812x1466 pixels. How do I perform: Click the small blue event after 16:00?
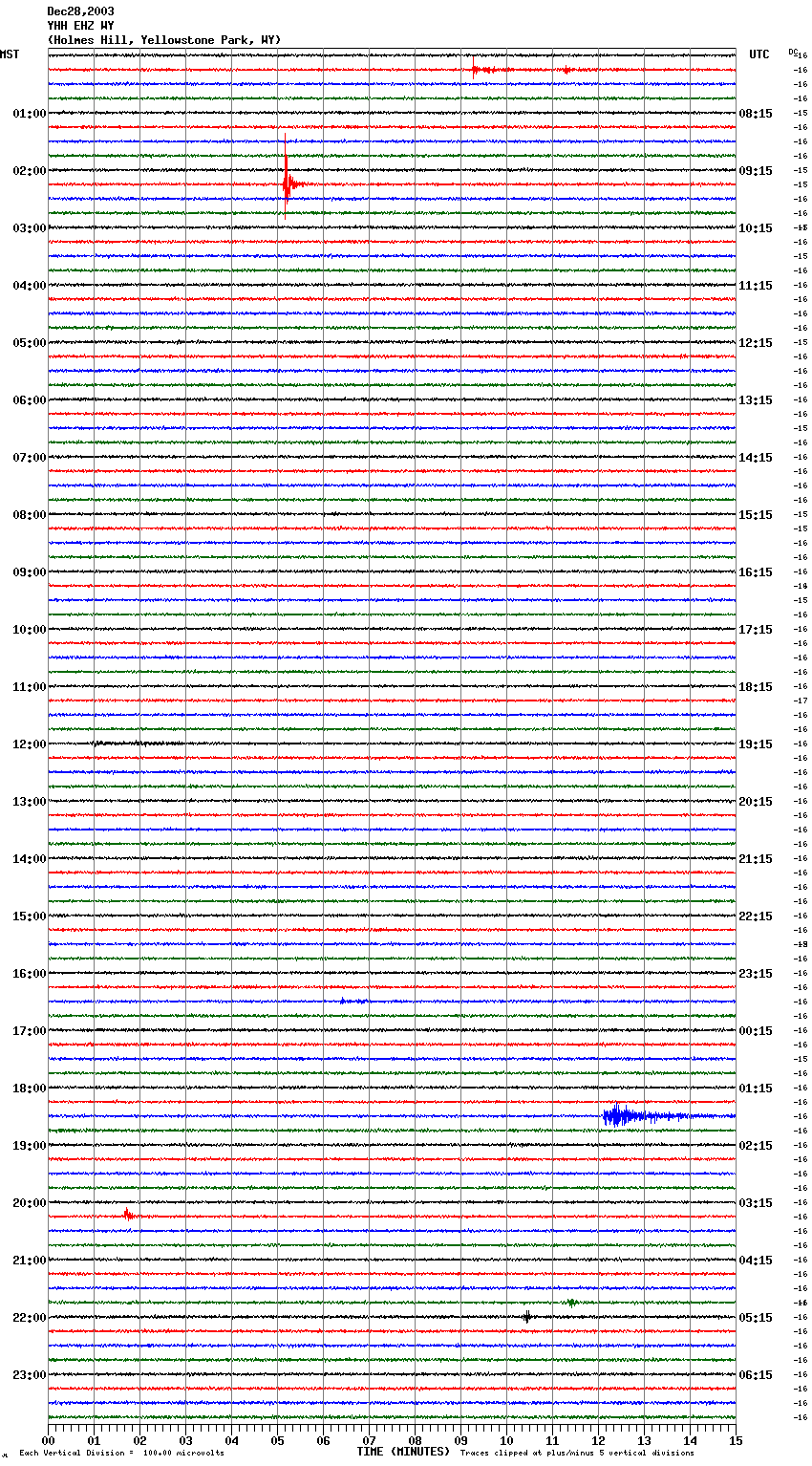[x=353, y=1001]
